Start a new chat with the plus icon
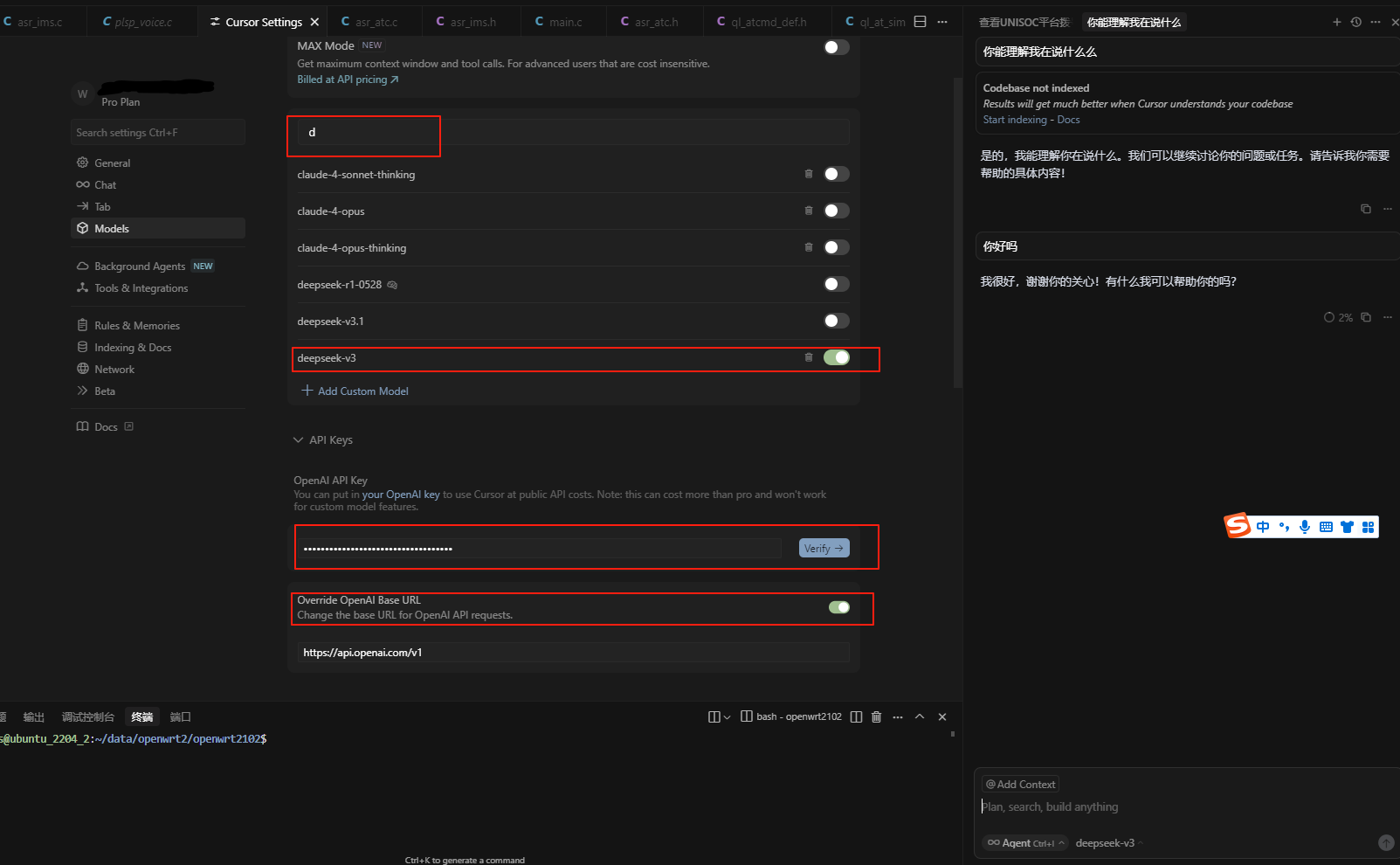Viewport: 1400px width, 865px height. [1336, 22]
